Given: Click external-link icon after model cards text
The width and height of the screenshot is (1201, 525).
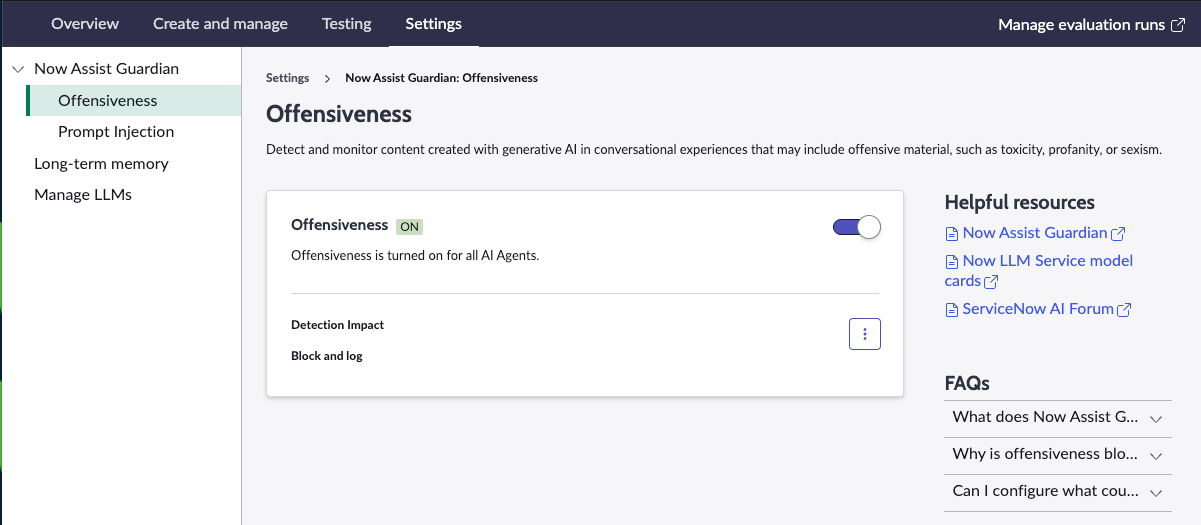Looking at the screenshot, I should (991, 282).
